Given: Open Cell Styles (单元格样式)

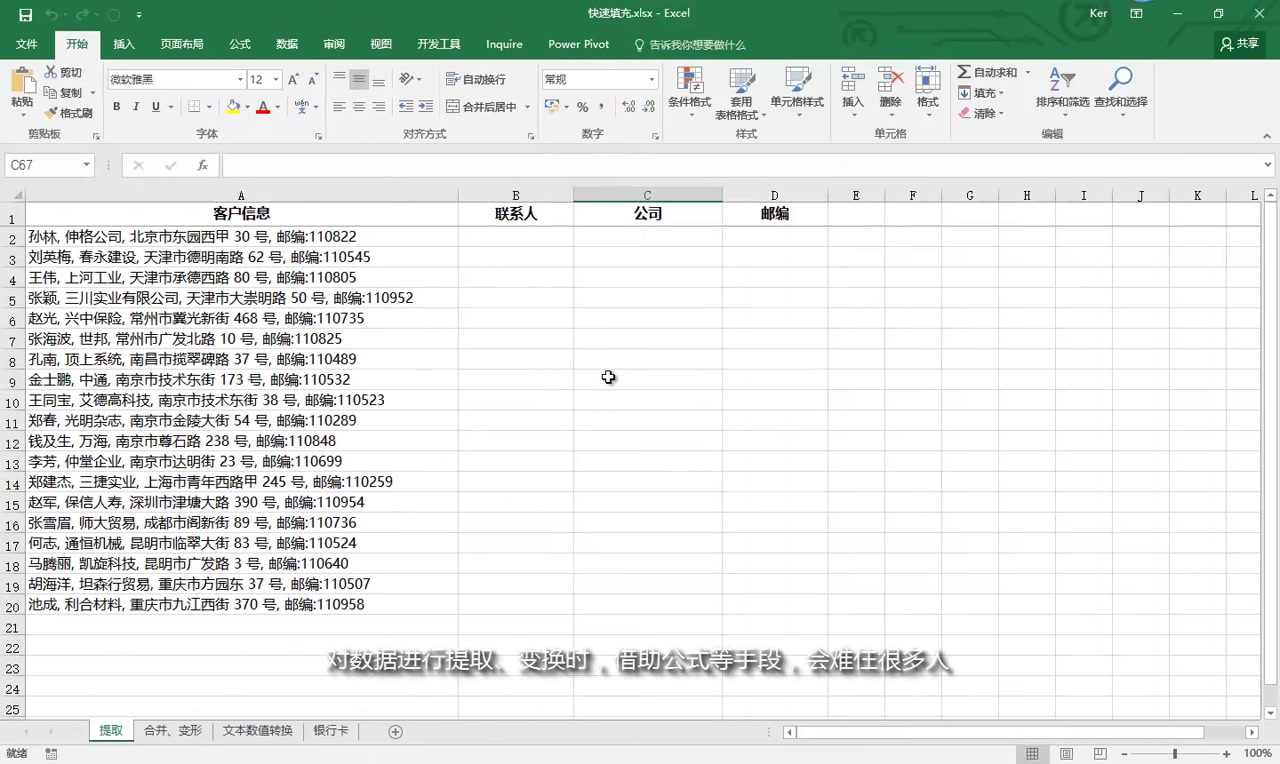Looking at the screenshot, I should pos(797,93).
